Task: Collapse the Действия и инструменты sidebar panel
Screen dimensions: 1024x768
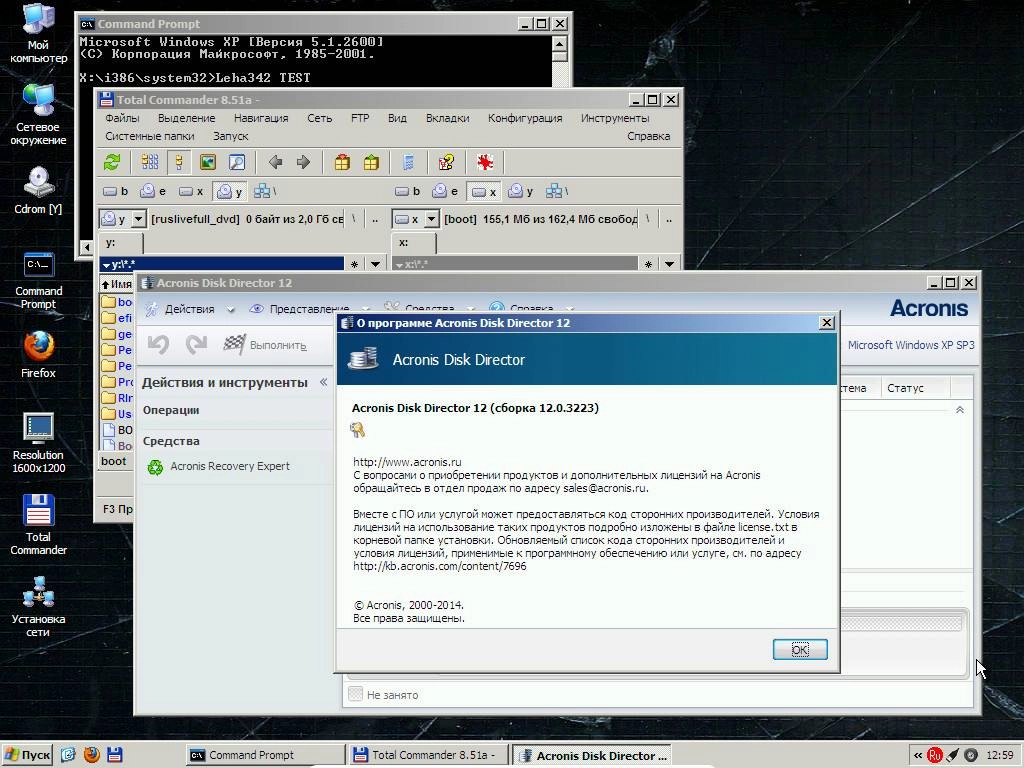Action: (x=323, y=382)
